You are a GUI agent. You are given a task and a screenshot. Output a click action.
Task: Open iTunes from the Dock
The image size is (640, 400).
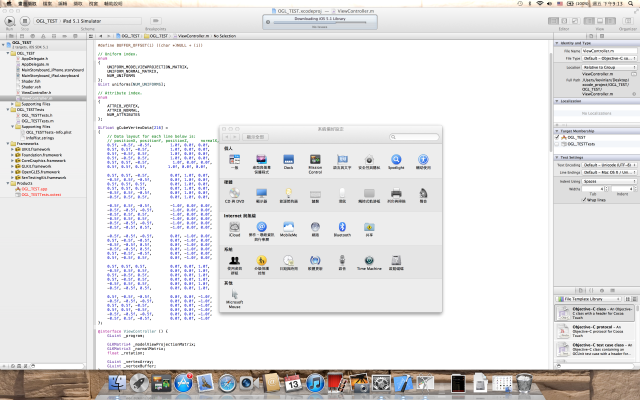pos(315,383)
